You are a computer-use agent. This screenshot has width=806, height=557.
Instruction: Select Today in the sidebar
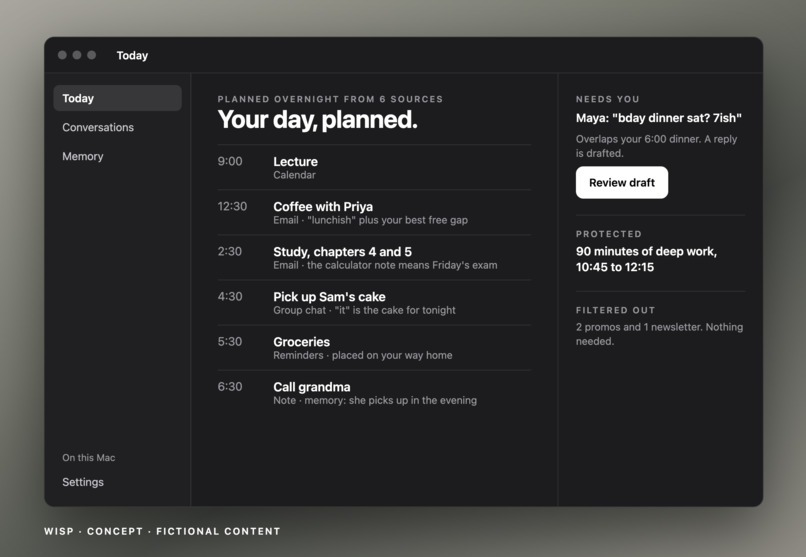point(117,98)
